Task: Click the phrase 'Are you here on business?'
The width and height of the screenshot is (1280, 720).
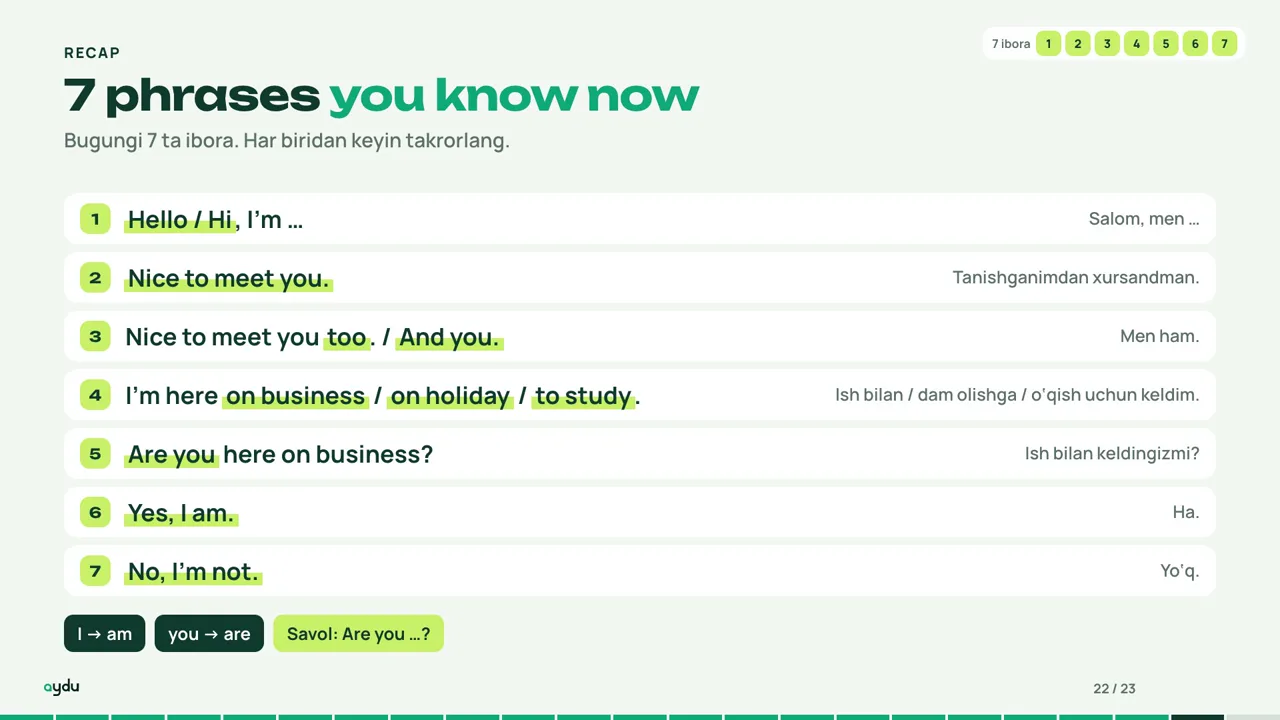Action: click(280, 454)
